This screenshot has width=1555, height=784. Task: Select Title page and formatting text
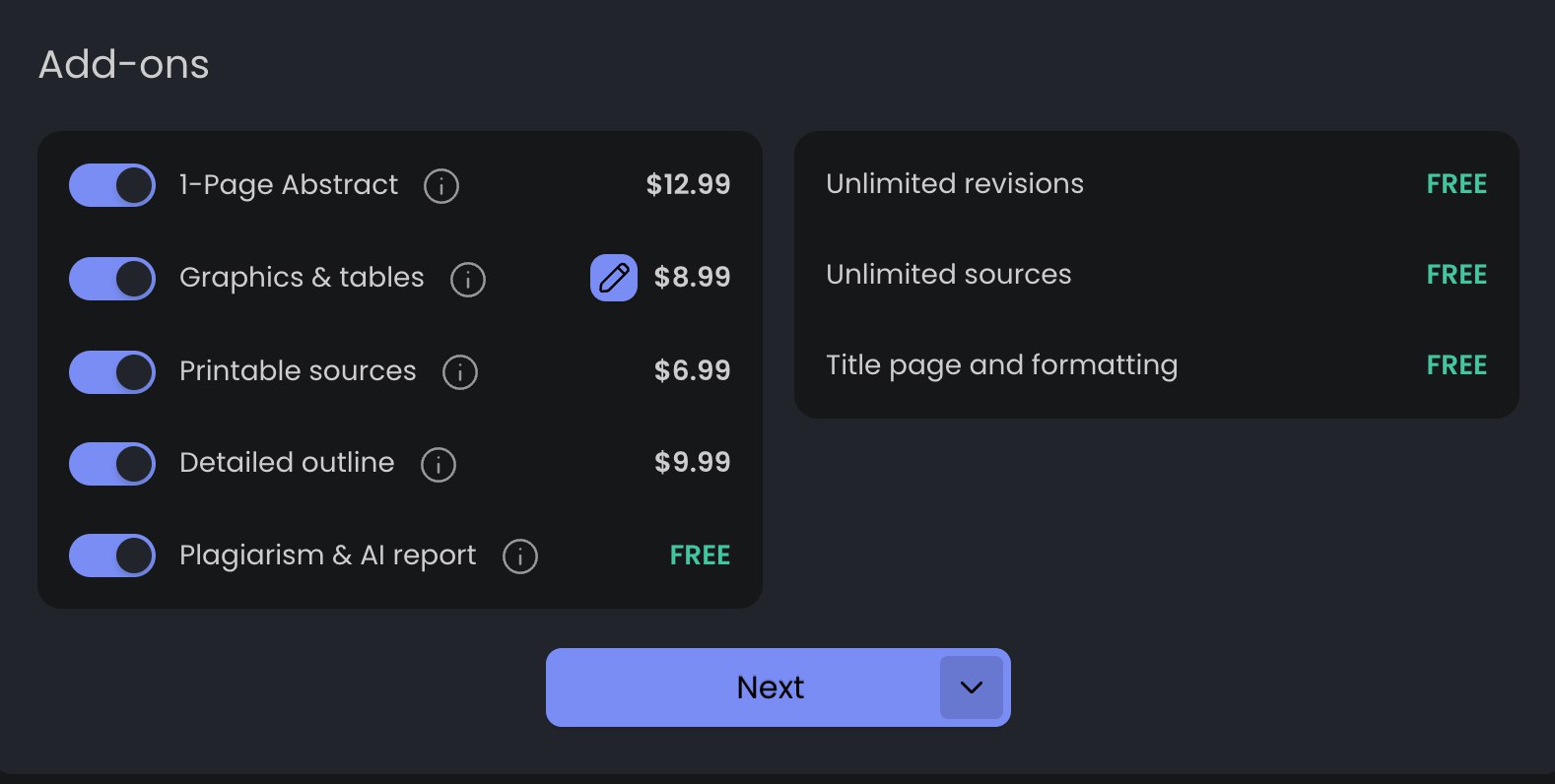tap(1001, 365)
